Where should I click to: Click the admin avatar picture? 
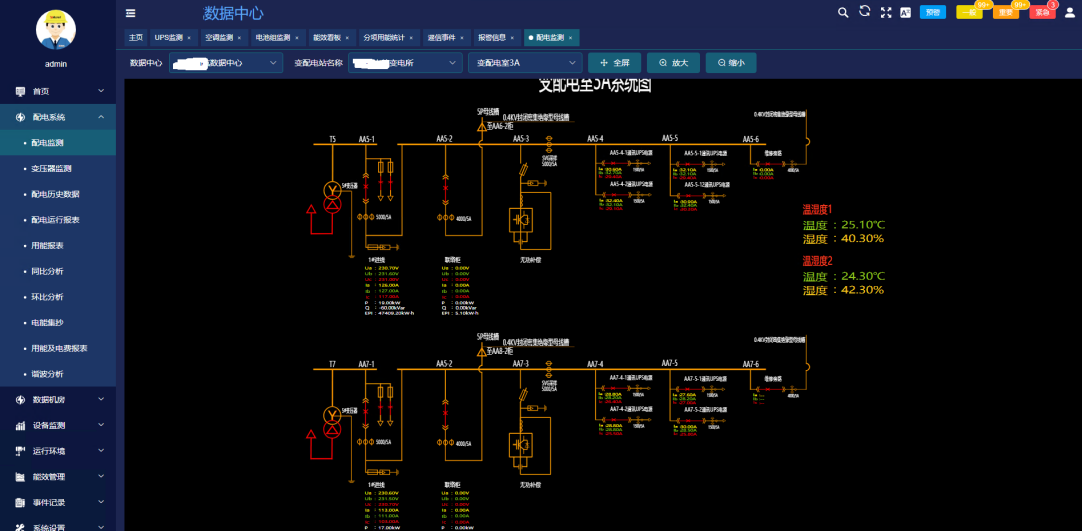coord(56,30)
